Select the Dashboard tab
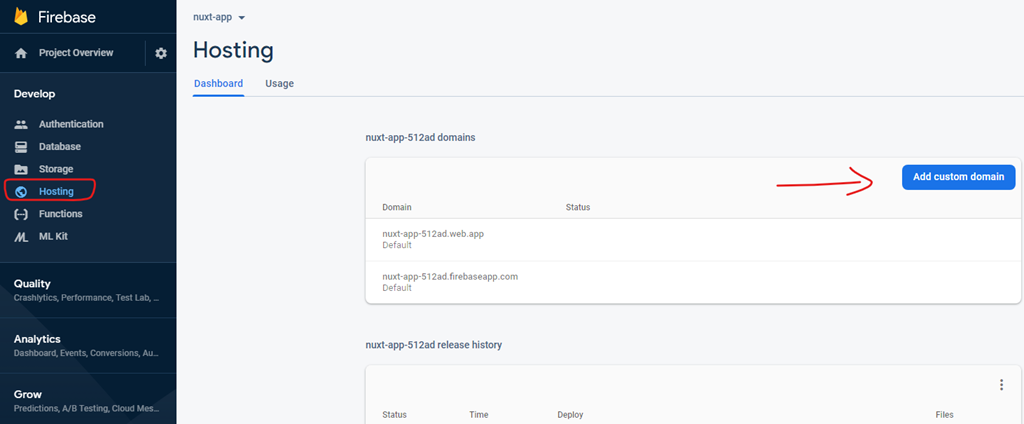 click(x=218, y=84)
